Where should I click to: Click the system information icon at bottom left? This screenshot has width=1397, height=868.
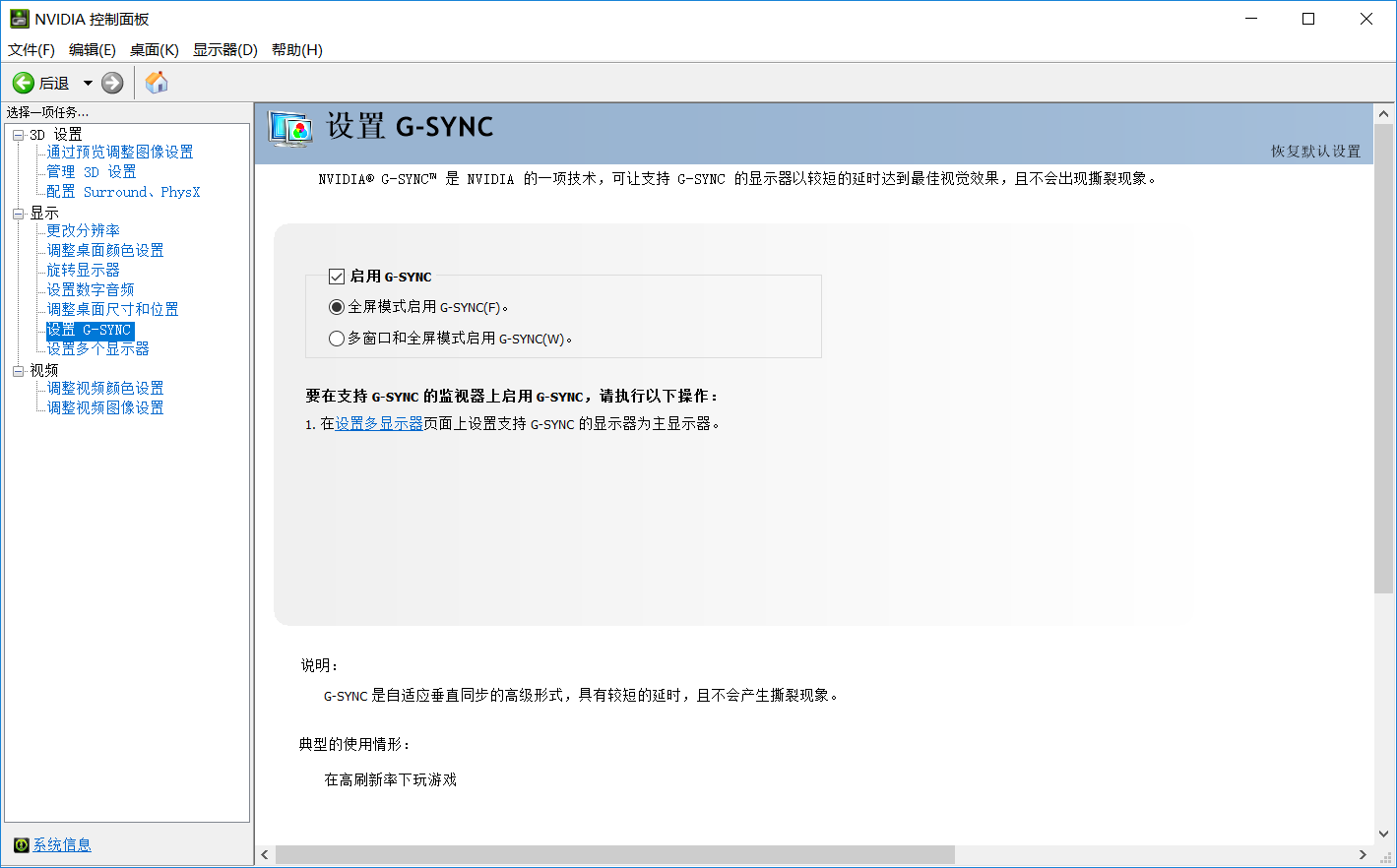pos(21,845)
